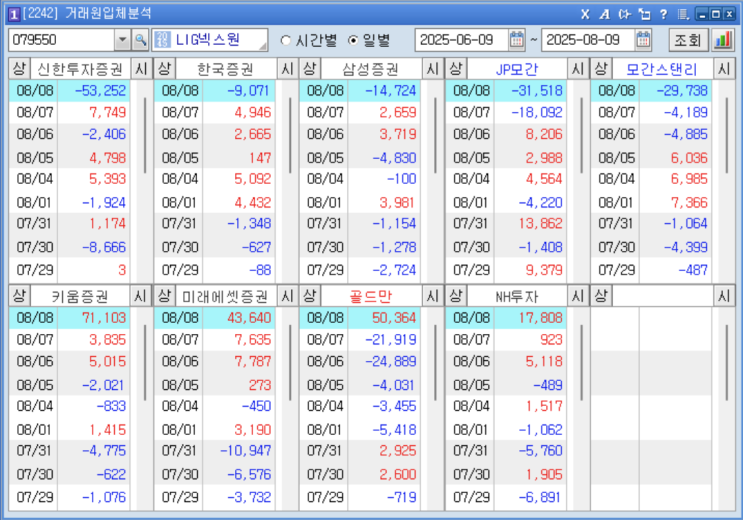Select the -31,518 value in JP모간
Viewport: 743px width, 520px height.
[537, 91]
